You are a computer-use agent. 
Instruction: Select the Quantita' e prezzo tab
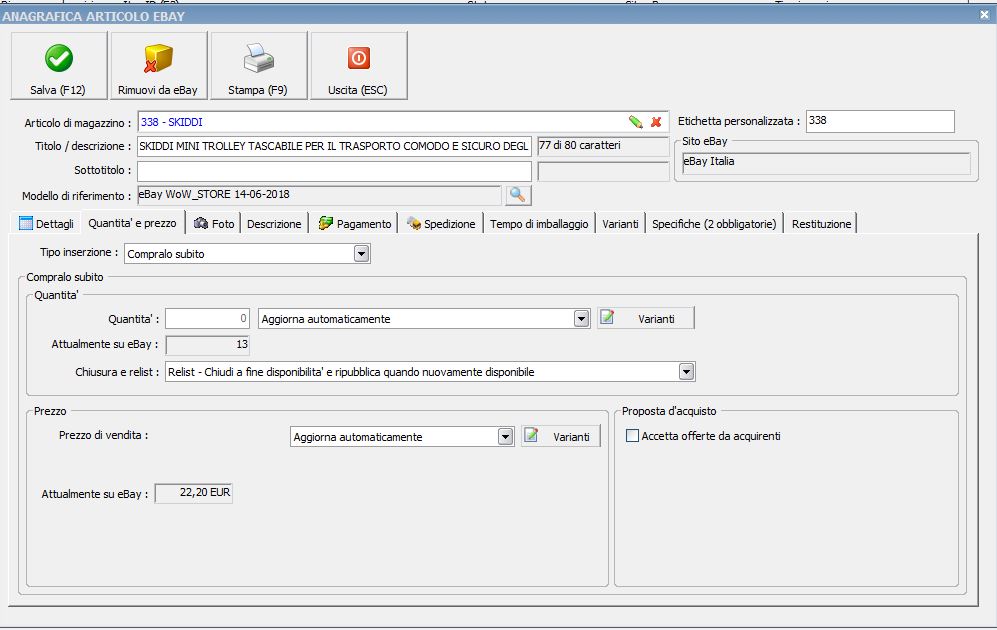pos(132,223)
